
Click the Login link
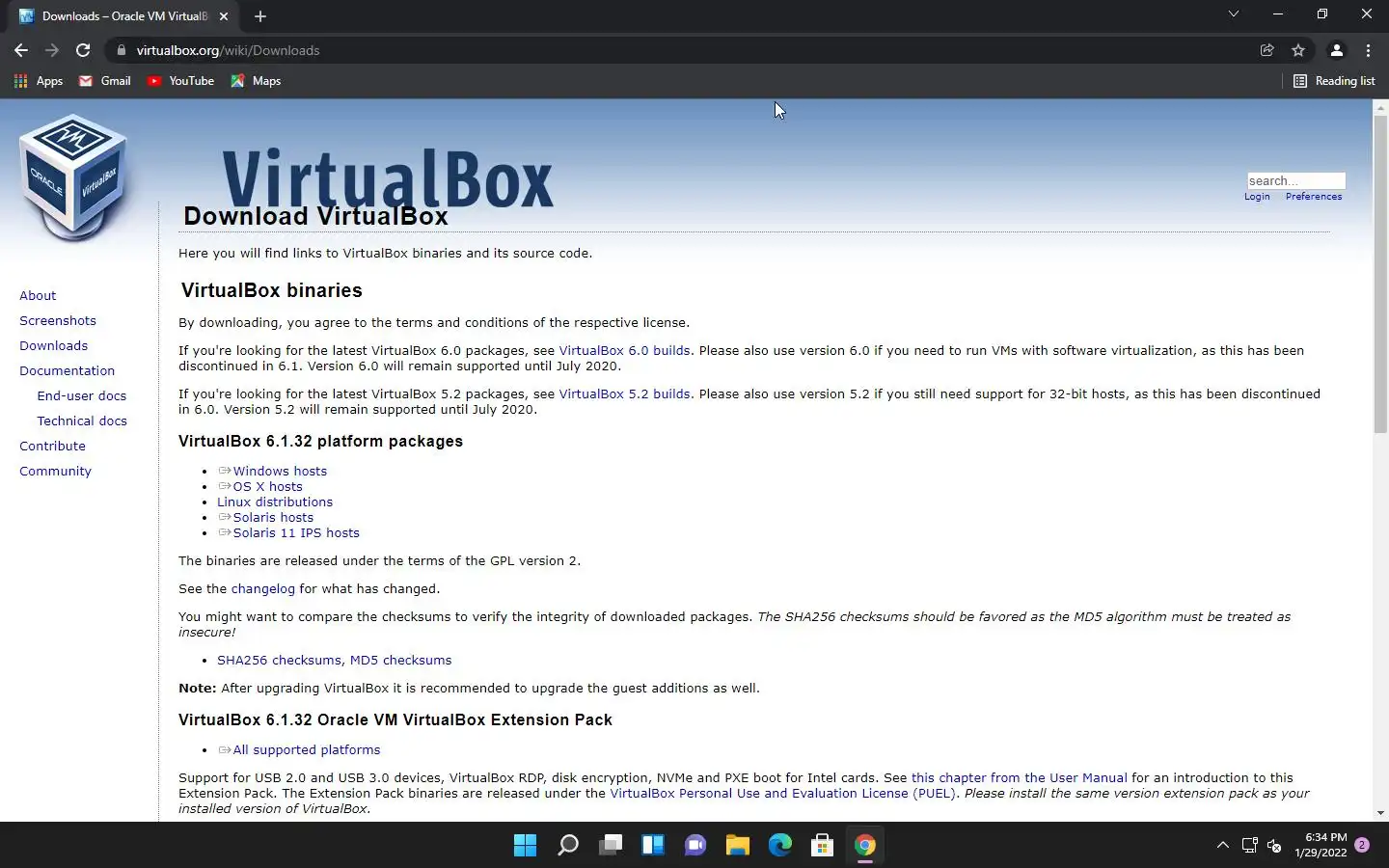pyautogui.click(x=1257, y=197)
